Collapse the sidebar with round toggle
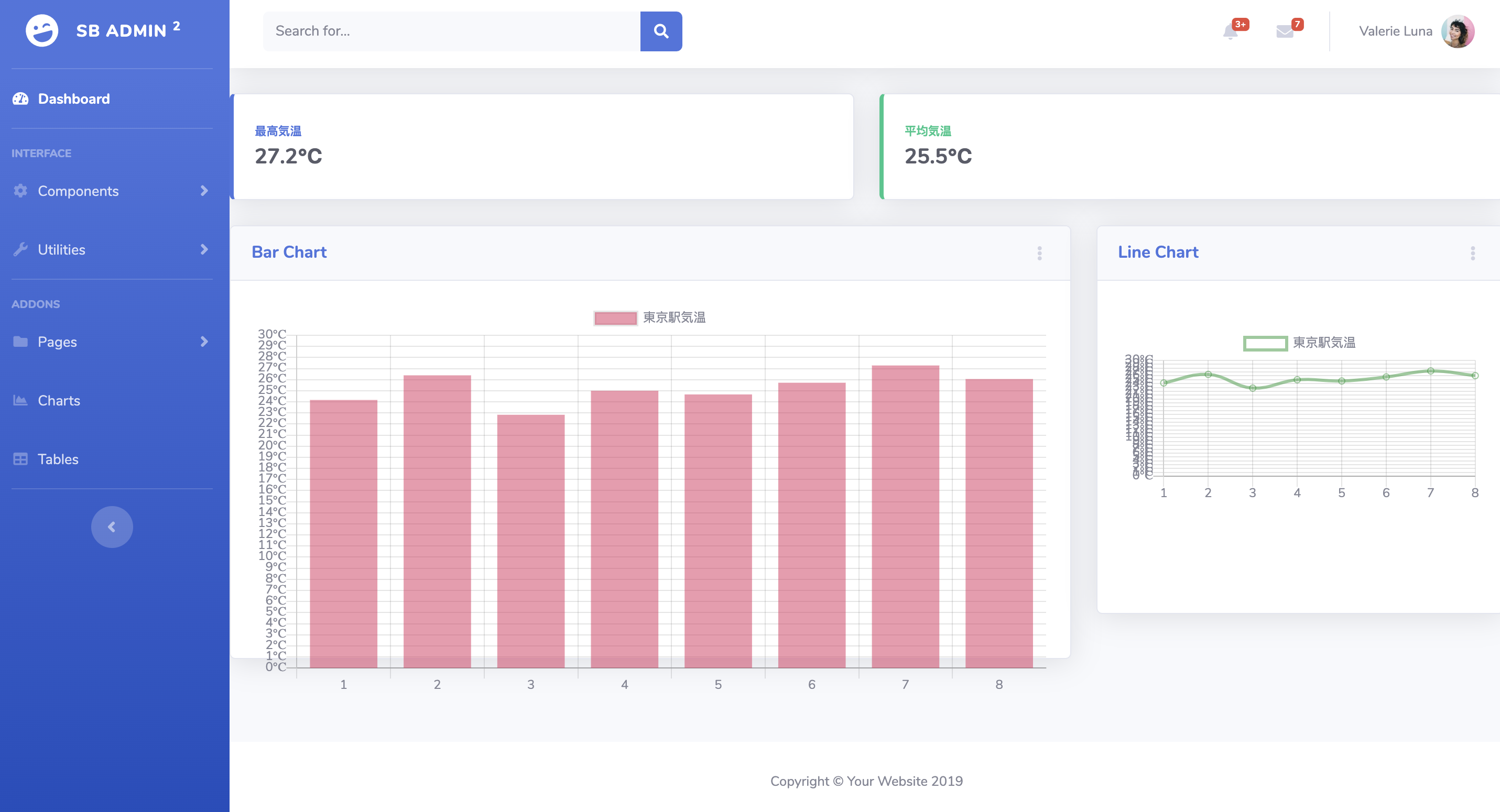 pos(112,526)
